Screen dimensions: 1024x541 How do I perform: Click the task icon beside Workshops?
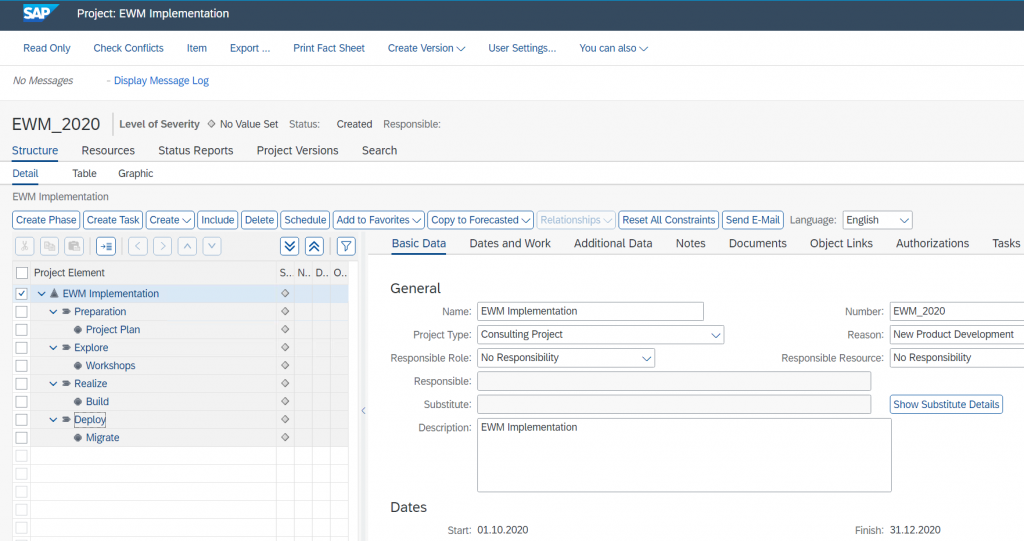click(78, 366)
